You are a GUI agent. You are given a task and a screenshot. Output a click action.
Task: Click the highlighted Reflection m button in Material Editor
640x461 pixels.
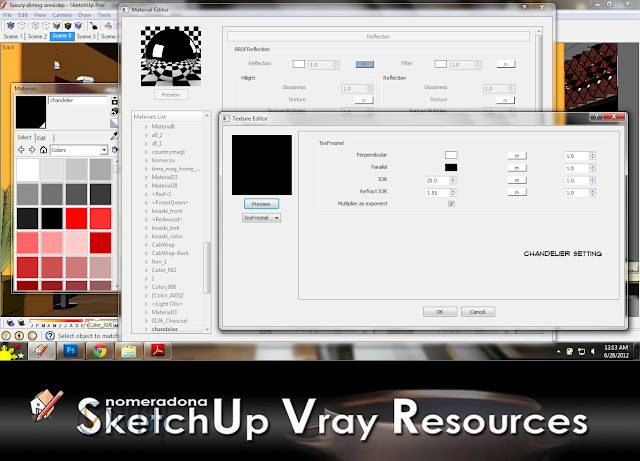(x=364, y=64)
